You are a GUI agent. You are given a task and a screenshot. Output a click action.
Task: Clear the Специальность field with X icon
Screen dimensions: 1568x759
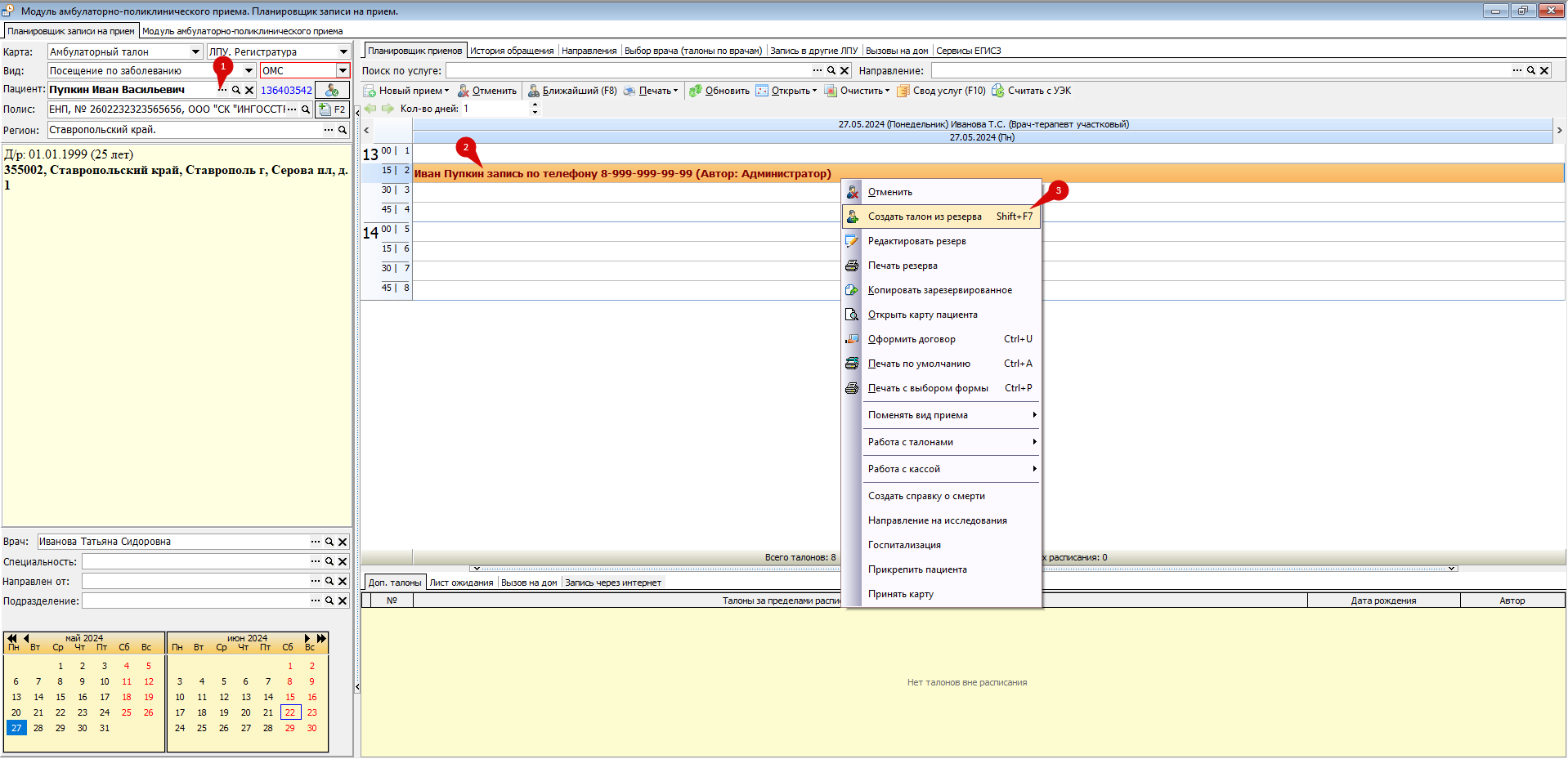click(343, 561)
